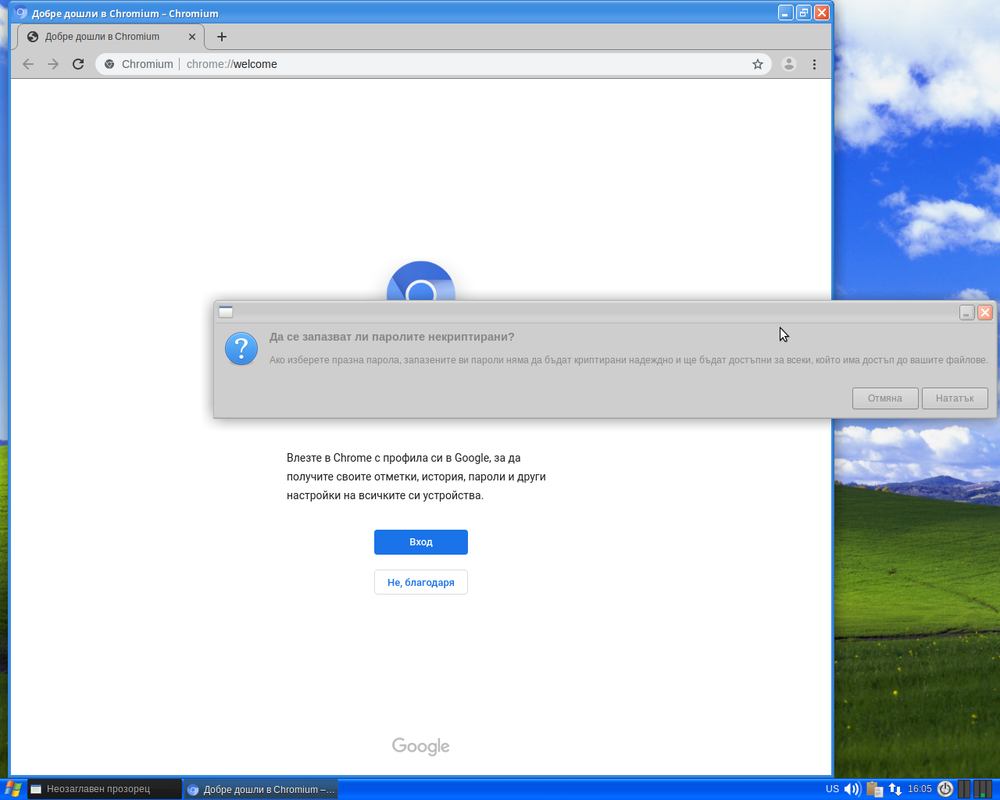Switch to 'Неозаглавен прозорец' taskbar item

coord(105,789)
